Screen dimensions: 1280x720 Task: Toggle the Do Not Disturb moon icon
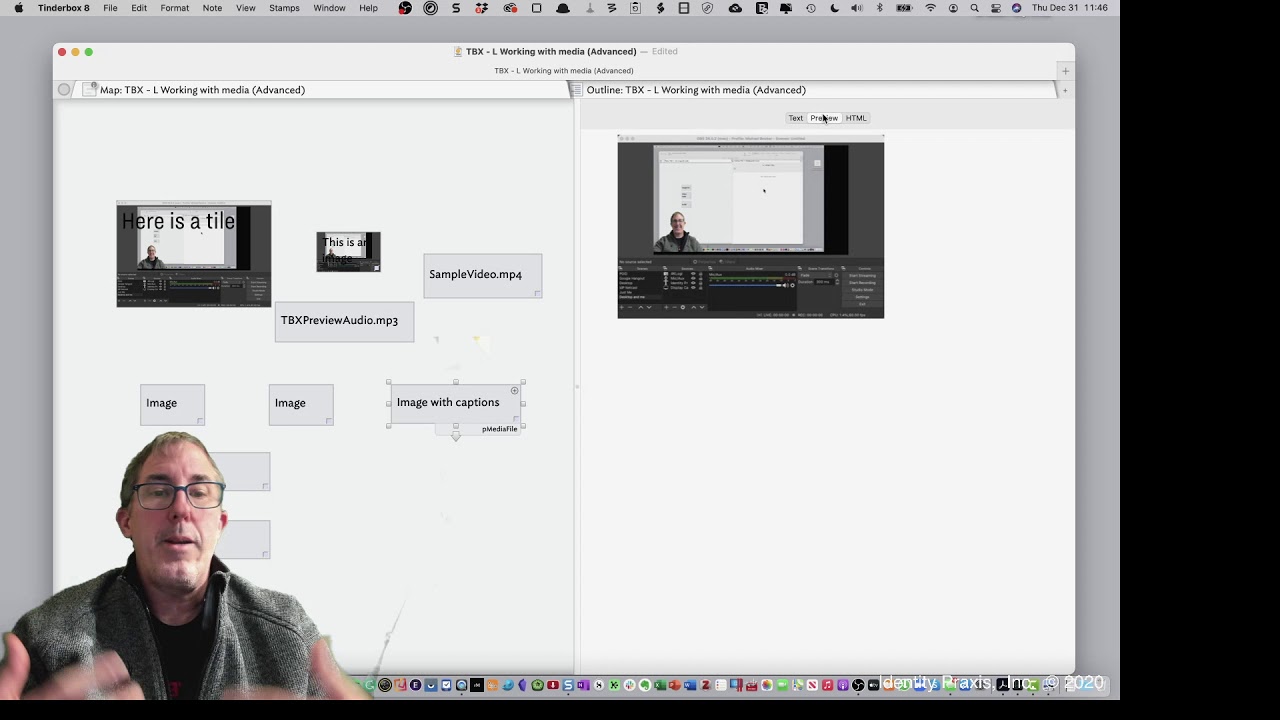point(835,8)
